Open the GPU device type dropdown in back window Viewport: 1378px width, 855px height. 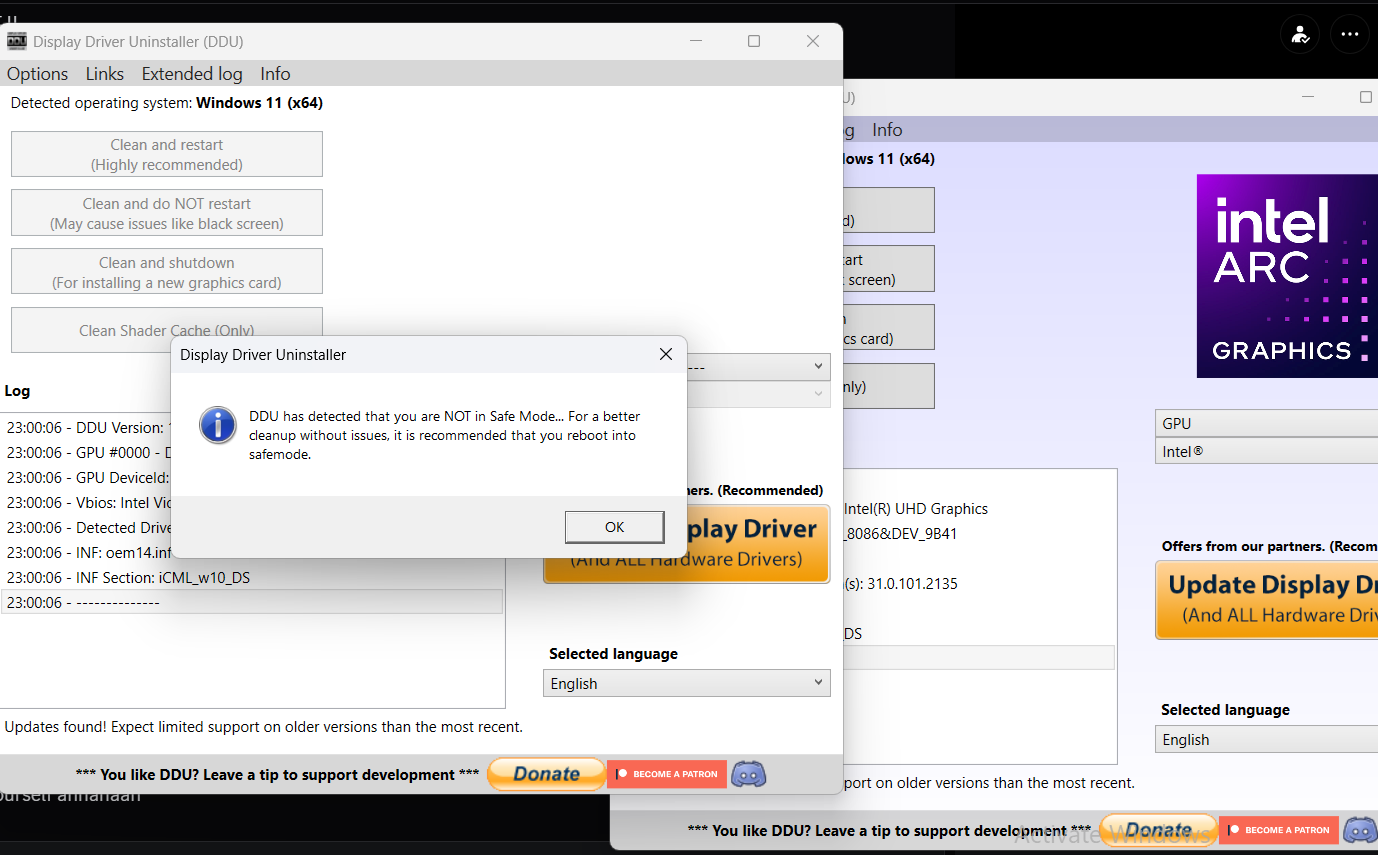point(1267,423)
